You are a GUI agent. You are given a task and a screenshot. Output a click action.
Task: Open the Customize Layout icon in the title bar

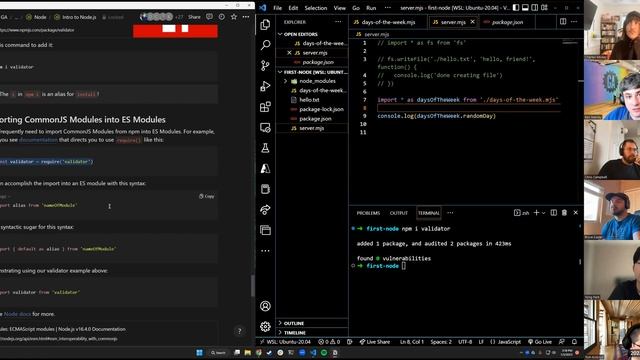[x=544, y=8]
